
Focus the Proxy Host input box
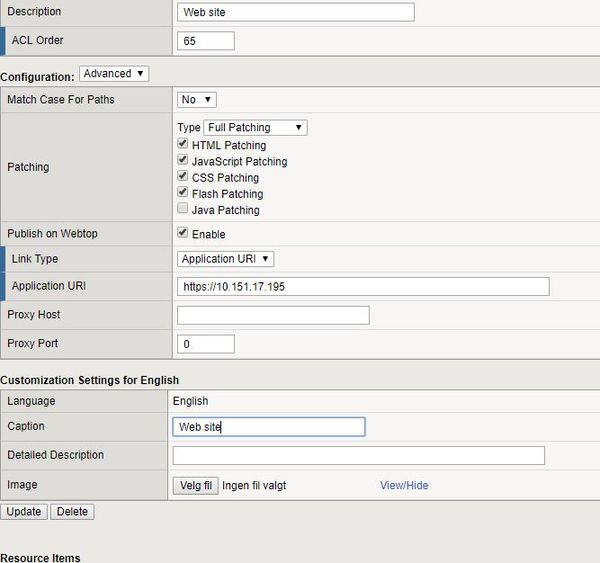(x=273, y=316)
